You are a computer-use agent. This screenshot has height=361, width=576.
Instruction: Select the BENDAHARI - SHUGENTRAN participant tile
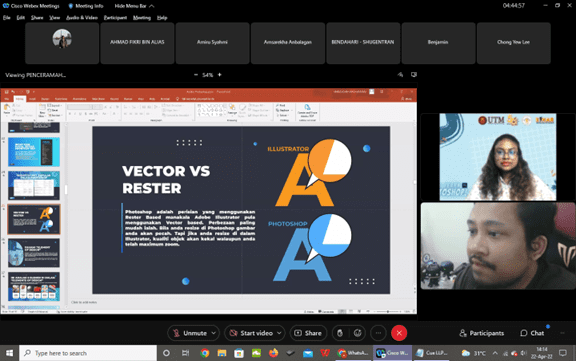(363, 43)
